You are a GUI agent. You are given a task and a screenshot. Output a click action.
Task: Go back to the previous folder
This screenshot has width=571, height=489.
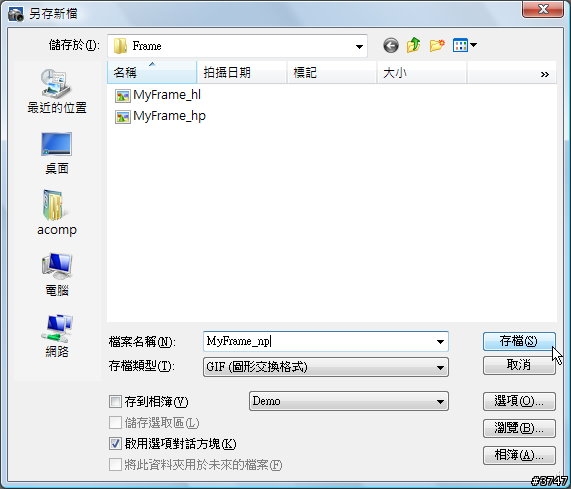[x=390, y=46]
